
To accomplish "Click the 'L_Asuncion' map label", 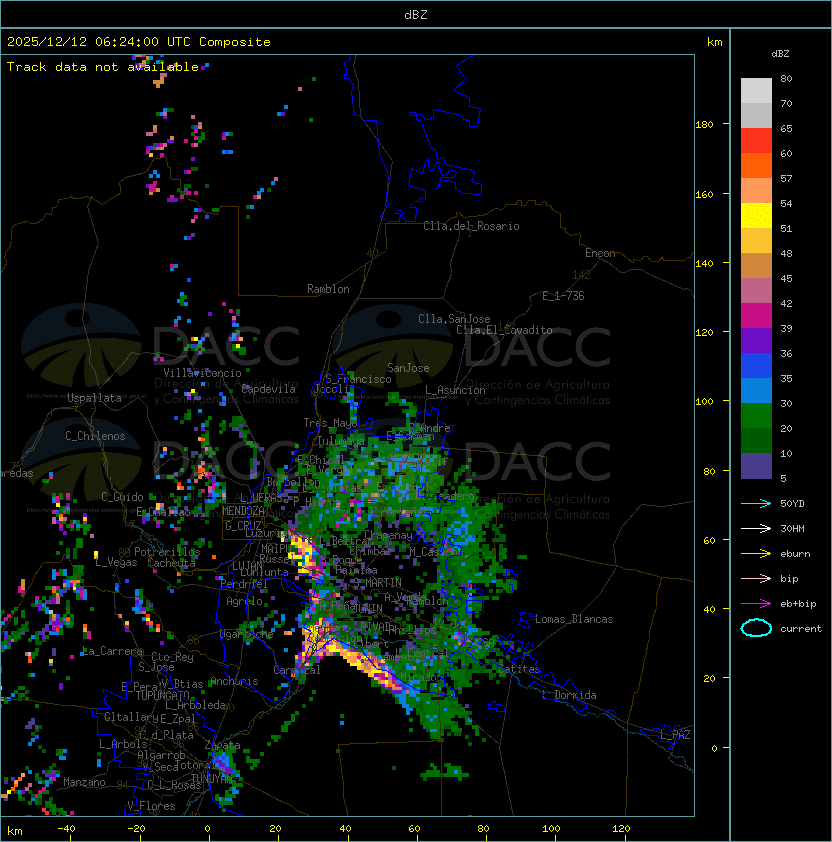I will [x=455, y=390].
